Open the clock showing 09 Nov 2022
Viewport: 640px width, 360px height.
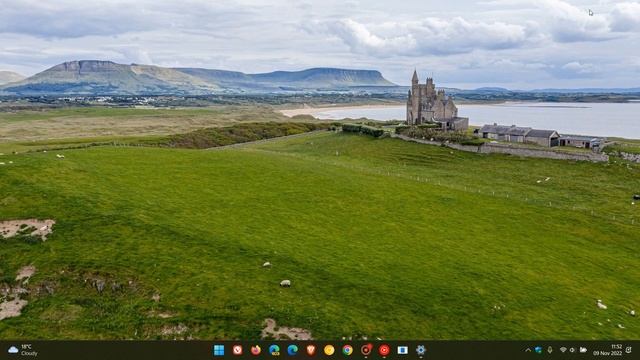point(607,350)
